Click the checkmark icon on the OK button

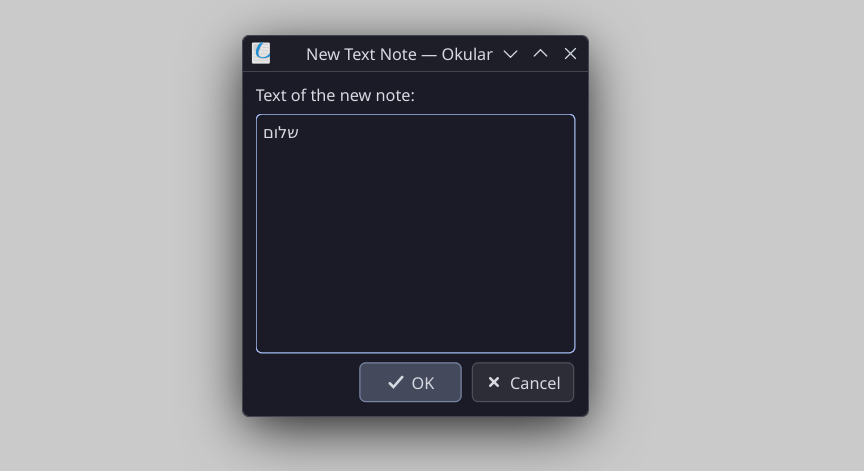pyautogui.click(x=396, y=382)
